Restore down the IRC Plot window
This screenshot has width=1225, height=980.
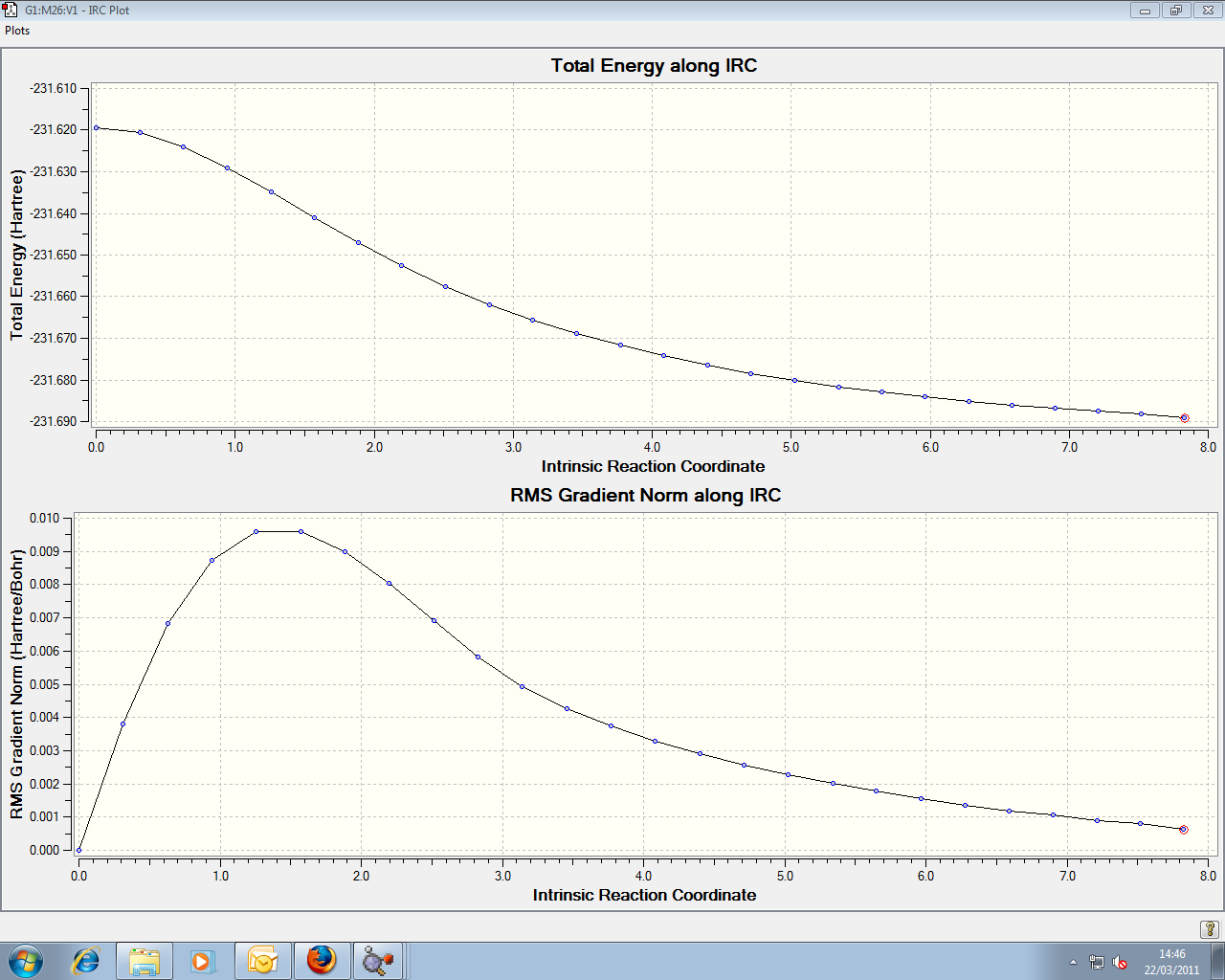(1175, 11)
